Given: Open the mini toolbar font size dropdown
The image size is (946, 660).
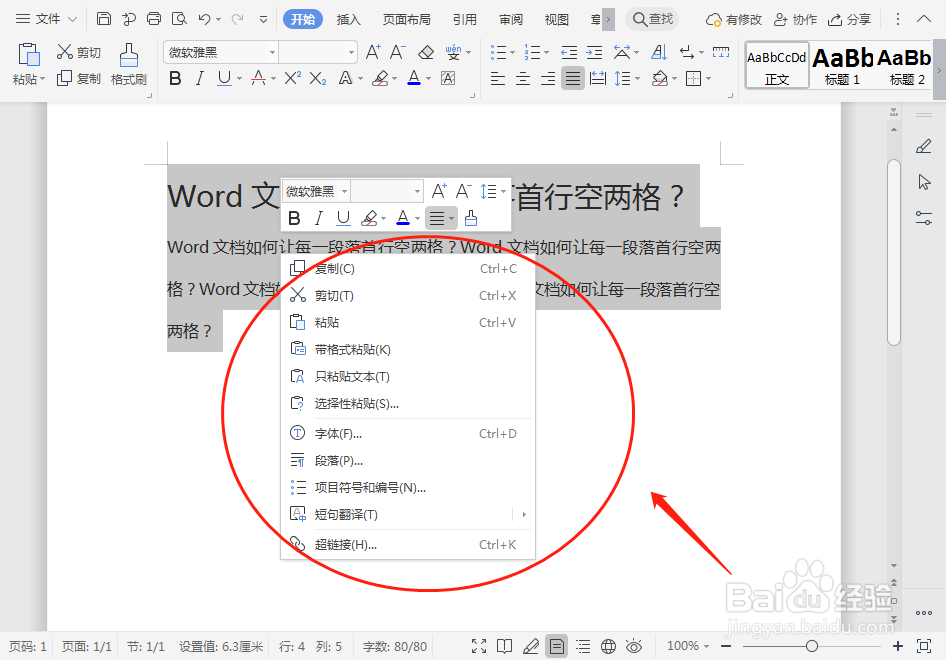Looking at the screenshot, I should click(417, 192).
